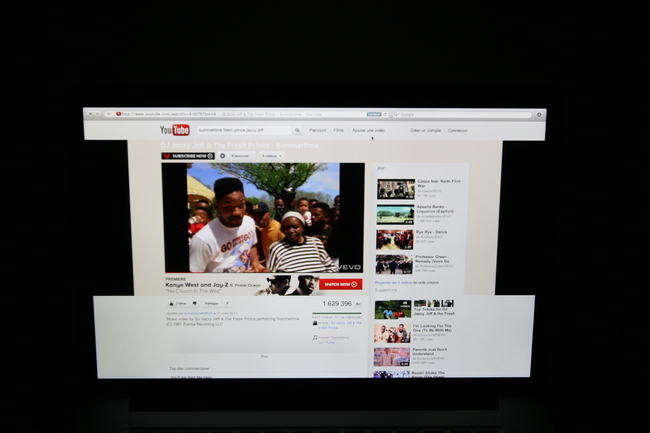Click the iTunes purchase link

click(330, 343)
